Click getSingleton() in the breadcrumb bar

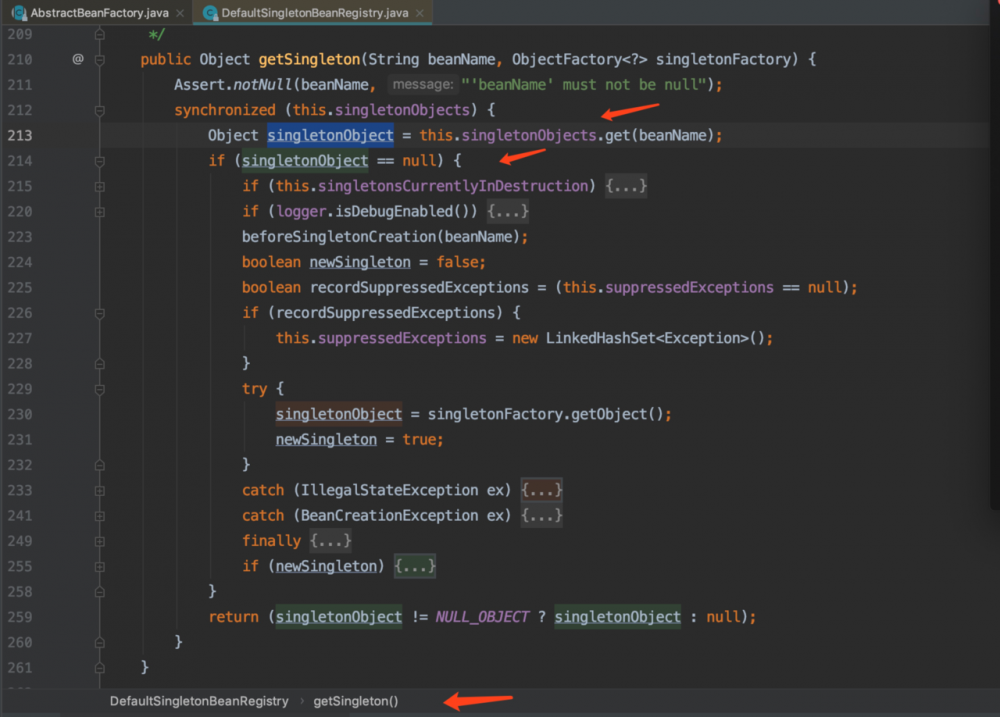tap(355, 701)
